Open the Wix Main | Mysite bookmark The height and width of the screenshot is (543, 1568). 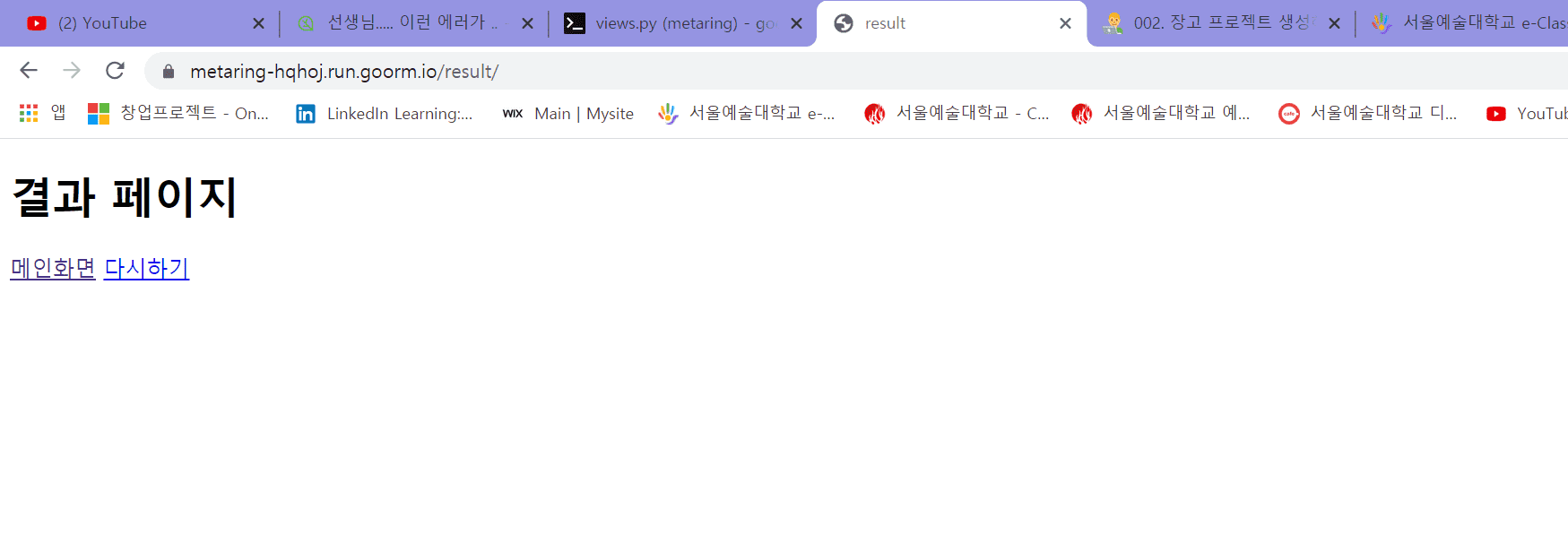click(x=567, y=113)
